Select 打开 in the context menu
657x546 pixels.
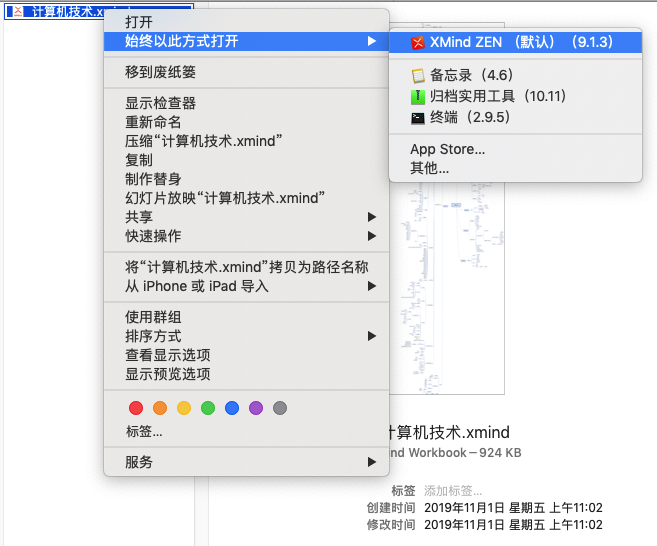pyautogui.click(x=246, y=22)
